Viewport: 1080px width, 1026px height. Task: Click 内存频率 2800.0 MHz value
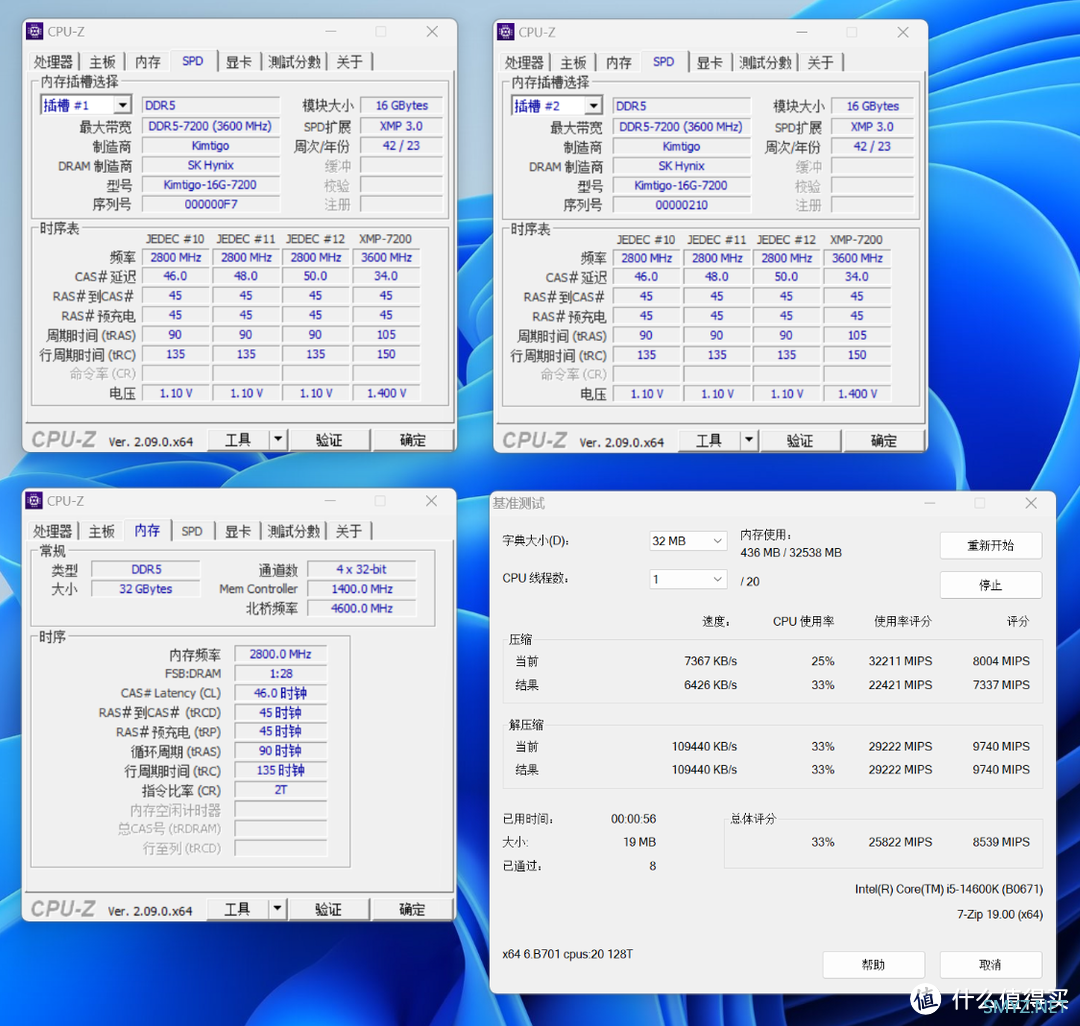(x=280, y=654)
